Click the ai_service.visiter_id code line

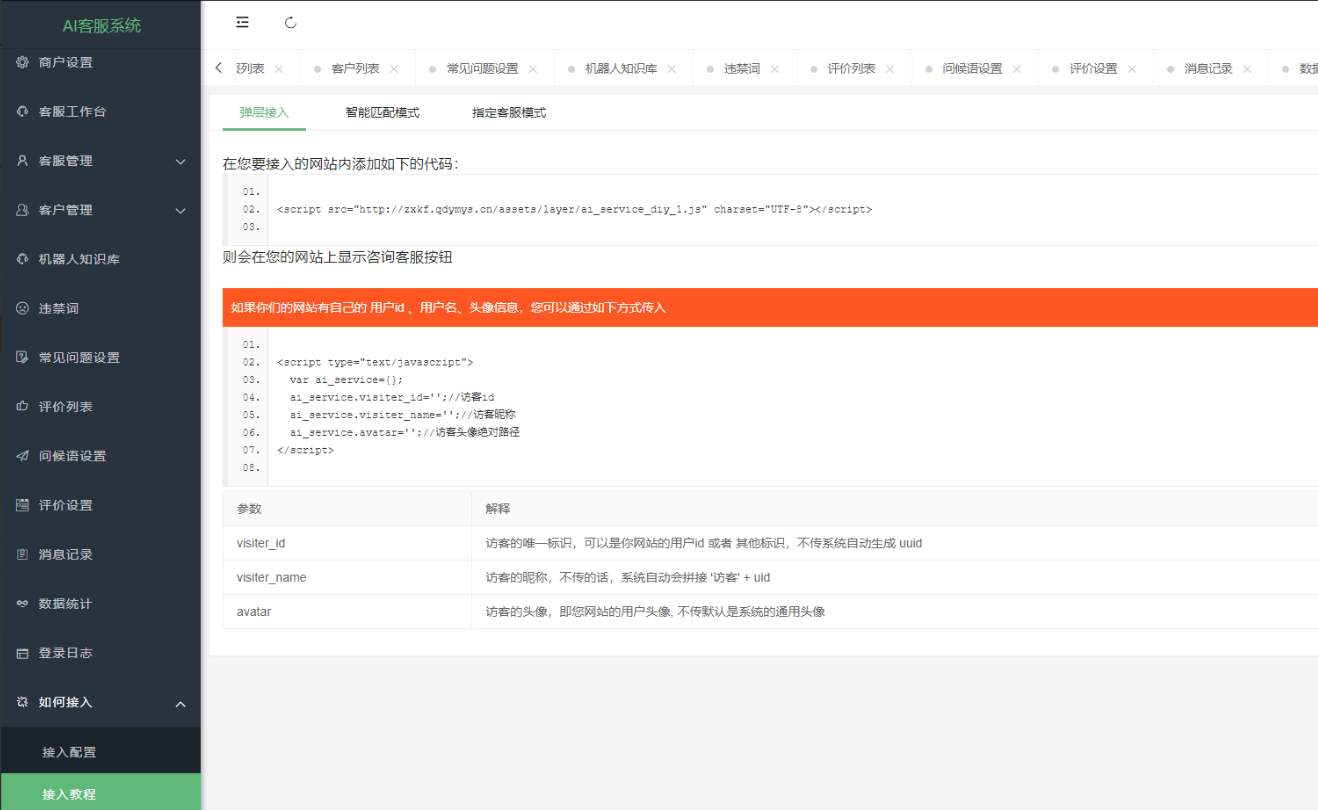(392, 397)
